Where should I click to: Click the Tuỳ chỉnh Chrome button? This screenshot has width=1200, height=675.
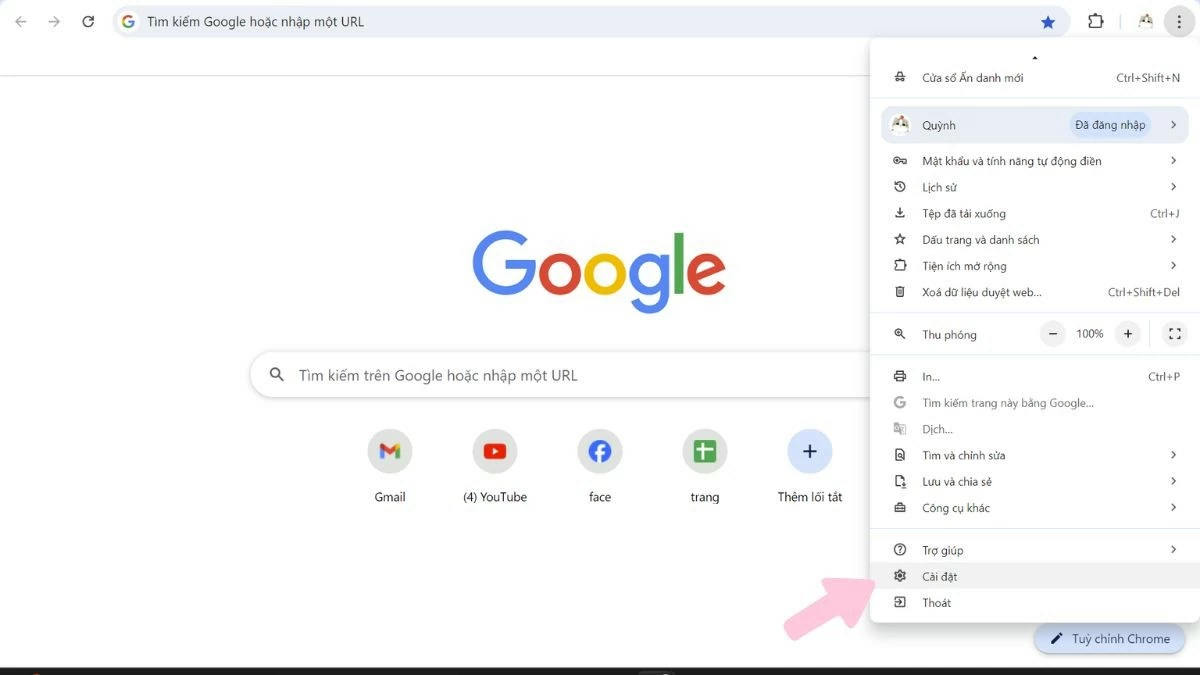[x=1109, y=638]
